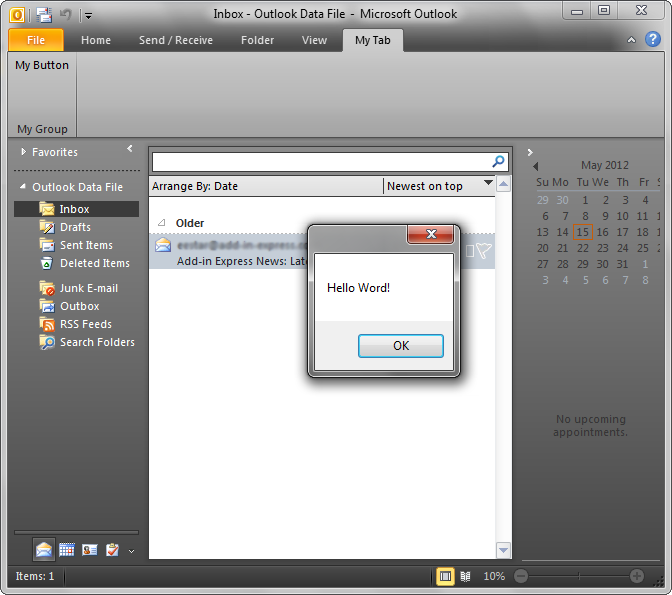Click the Inbox folder icon
This screenshot has width=672, height=595.
[47, 209]
